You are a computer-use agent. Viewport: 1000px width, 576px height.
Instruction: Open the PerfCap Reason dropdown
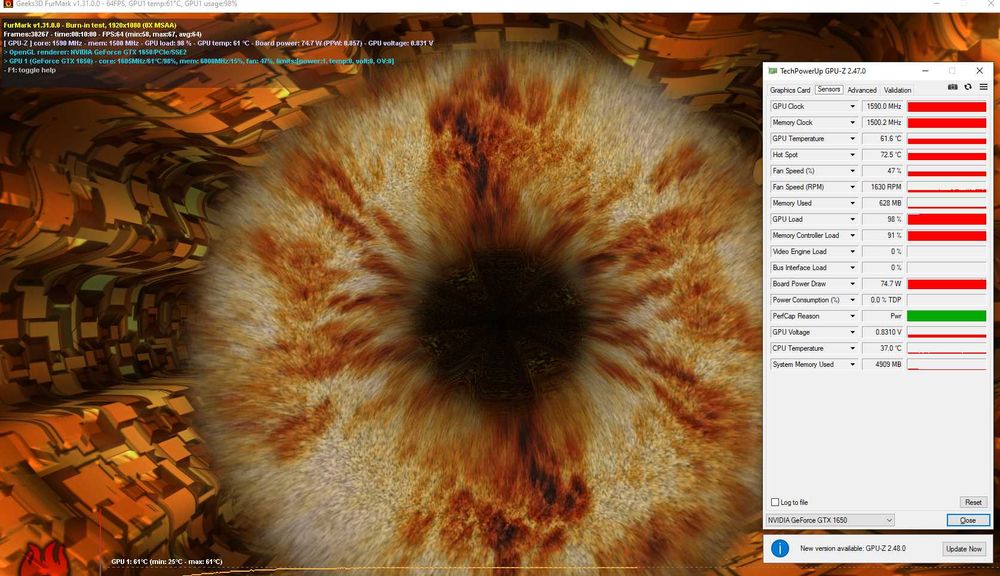(852, 316)
